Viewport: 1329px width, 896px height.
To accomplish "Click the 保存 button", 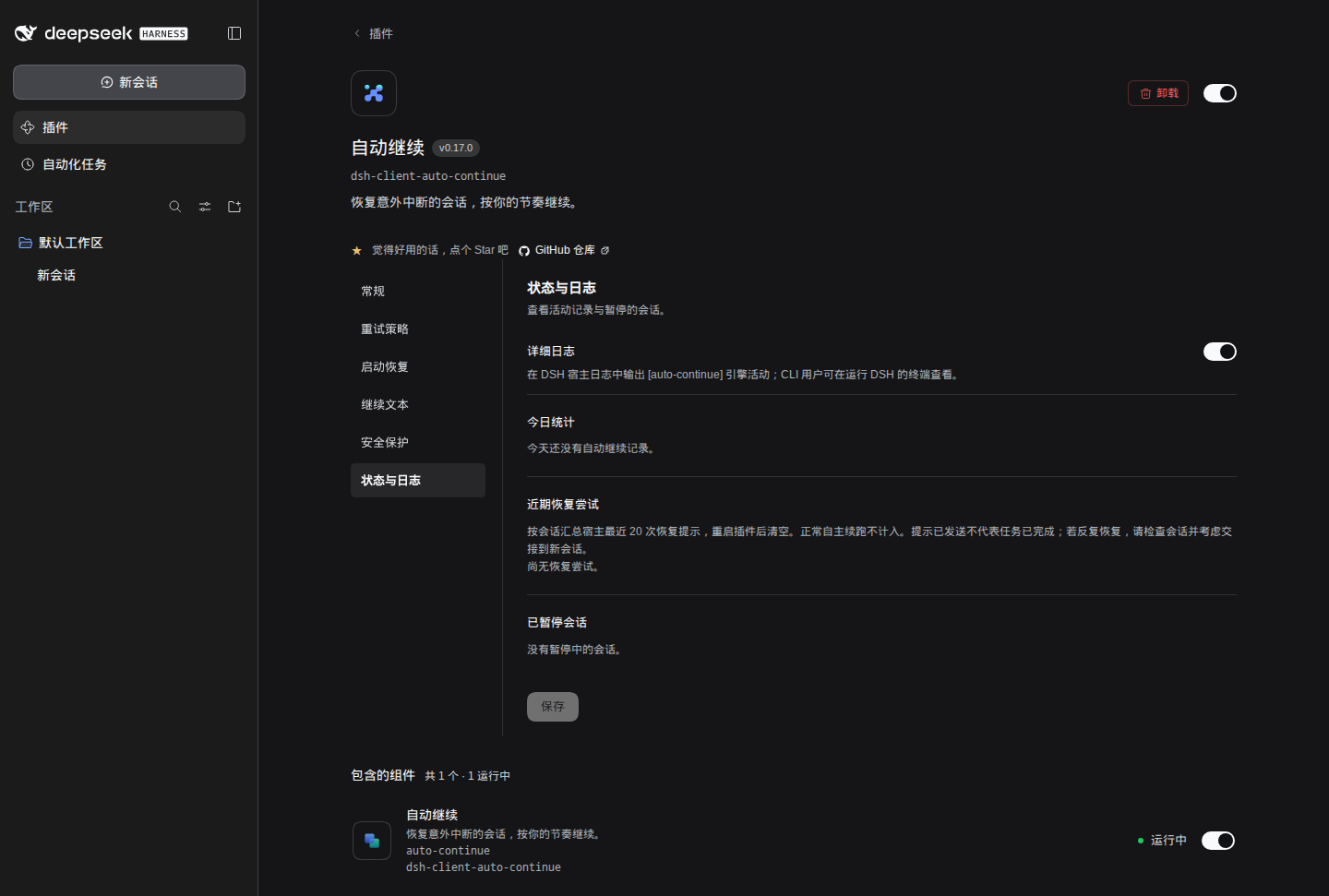I will [x=553, y=707].
